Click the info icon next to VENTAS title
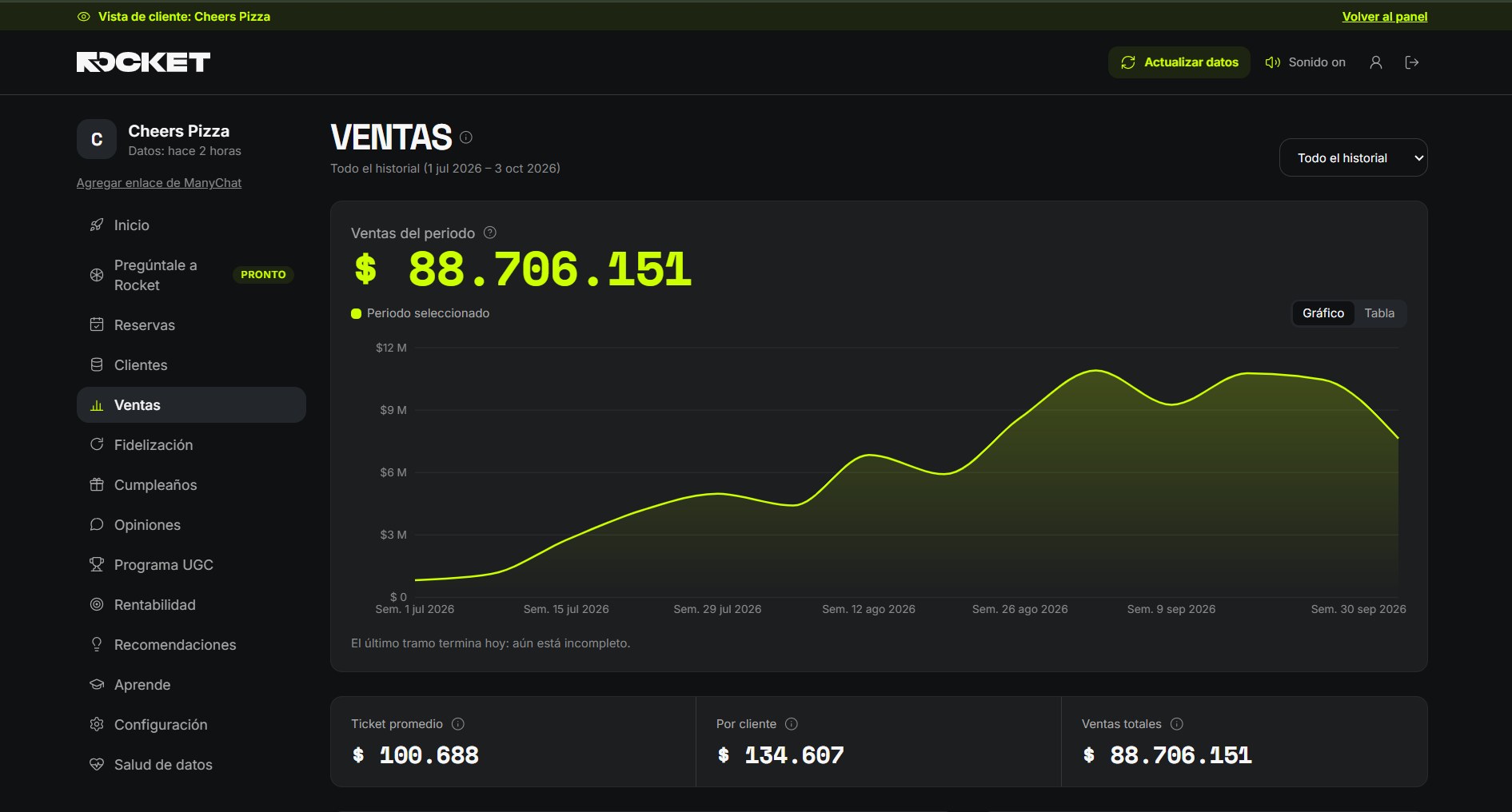The image size is (1512, 812). pyautogui.click(x=466, y=137)
